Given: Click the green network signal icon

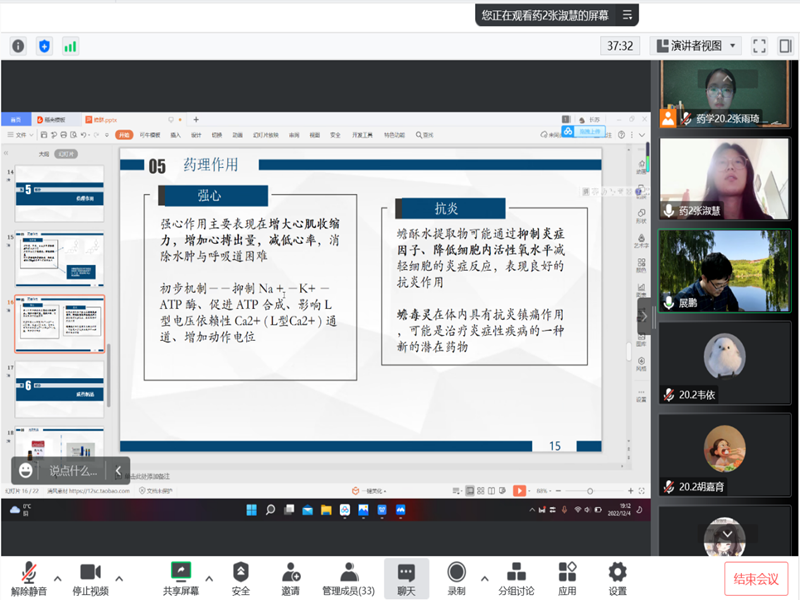Looking at the screenshot, I should [70, 46].
